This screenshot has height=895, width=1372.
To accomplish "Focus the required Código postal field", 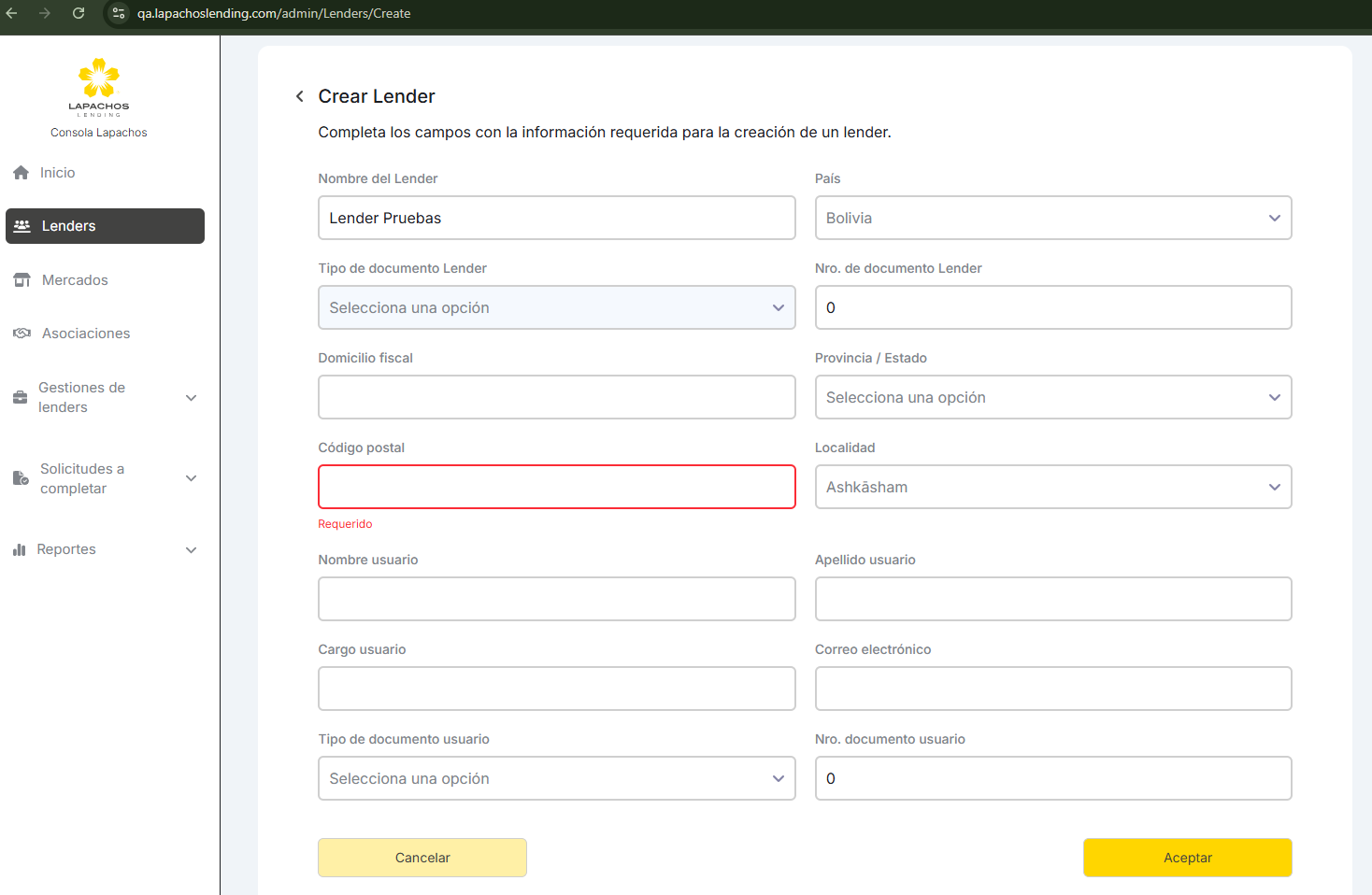I will (556, 487).
